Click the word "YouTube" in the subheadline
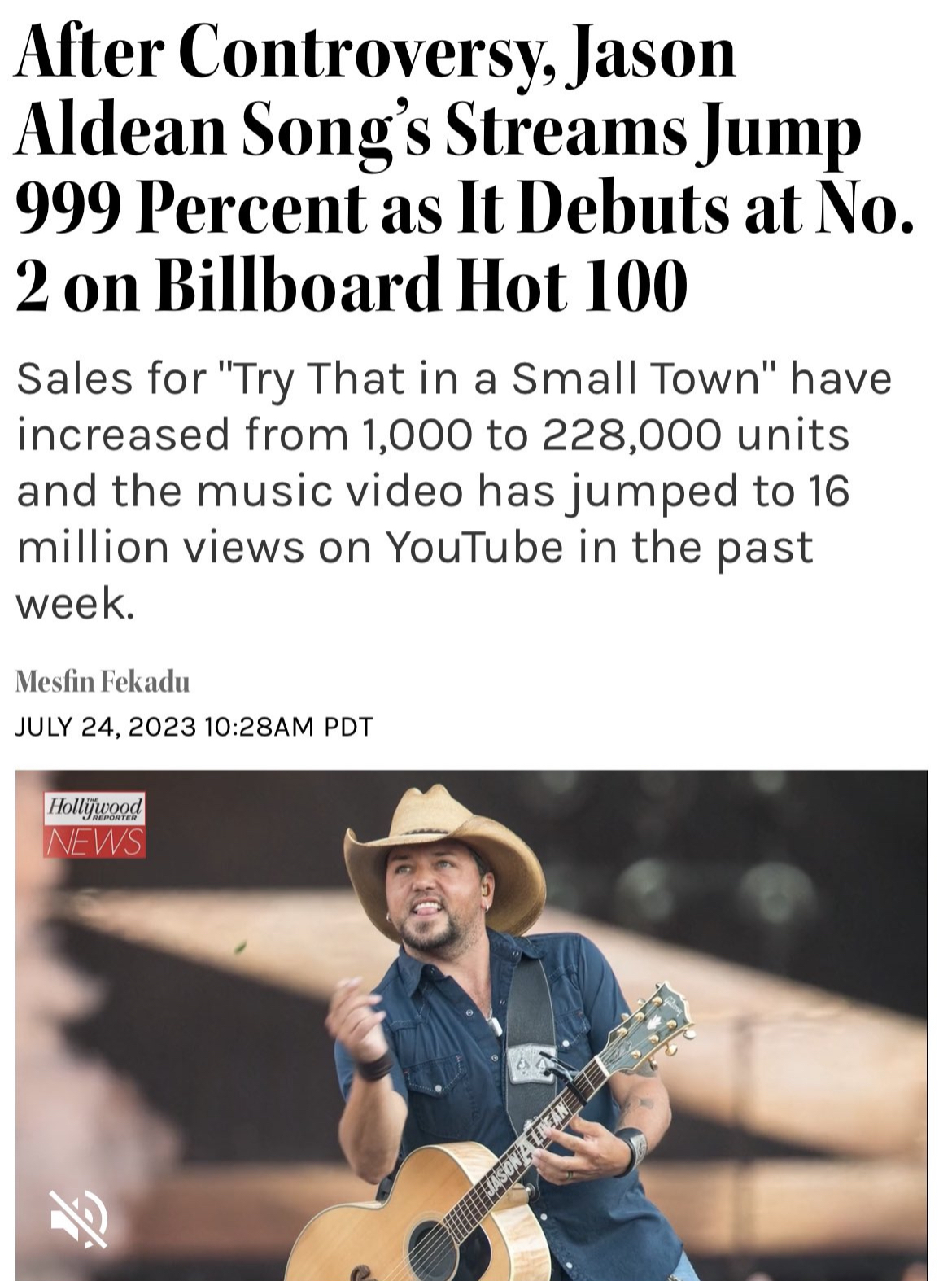952x1281 pixels. (473, 547)
